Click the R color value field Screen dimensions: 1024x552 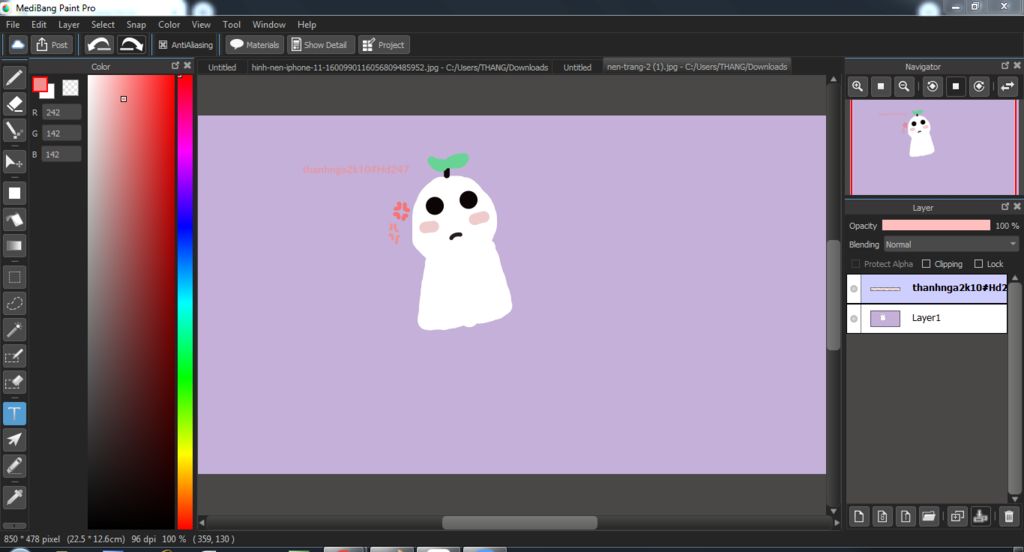(x=61, y=113)
